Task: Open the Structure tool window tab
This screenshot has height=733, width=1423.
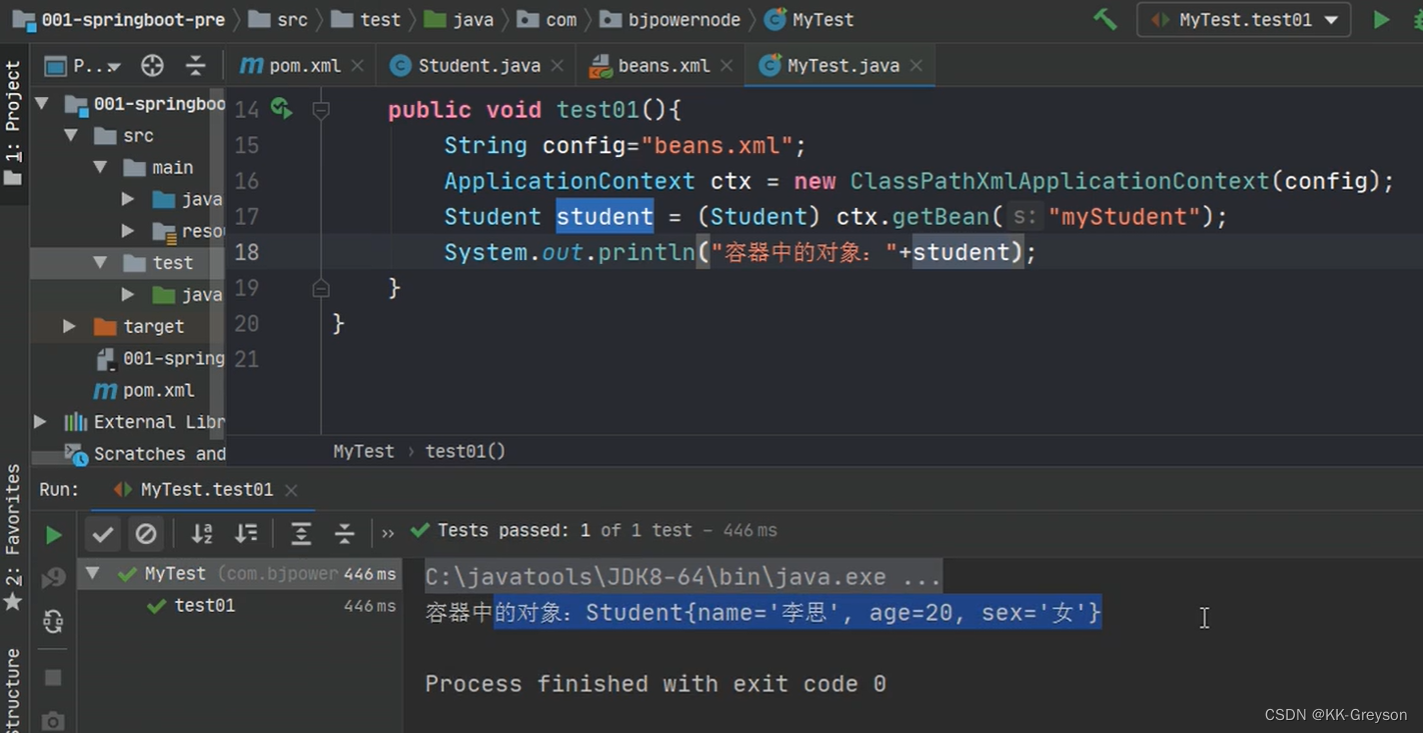Action: [x=13, y=690]
